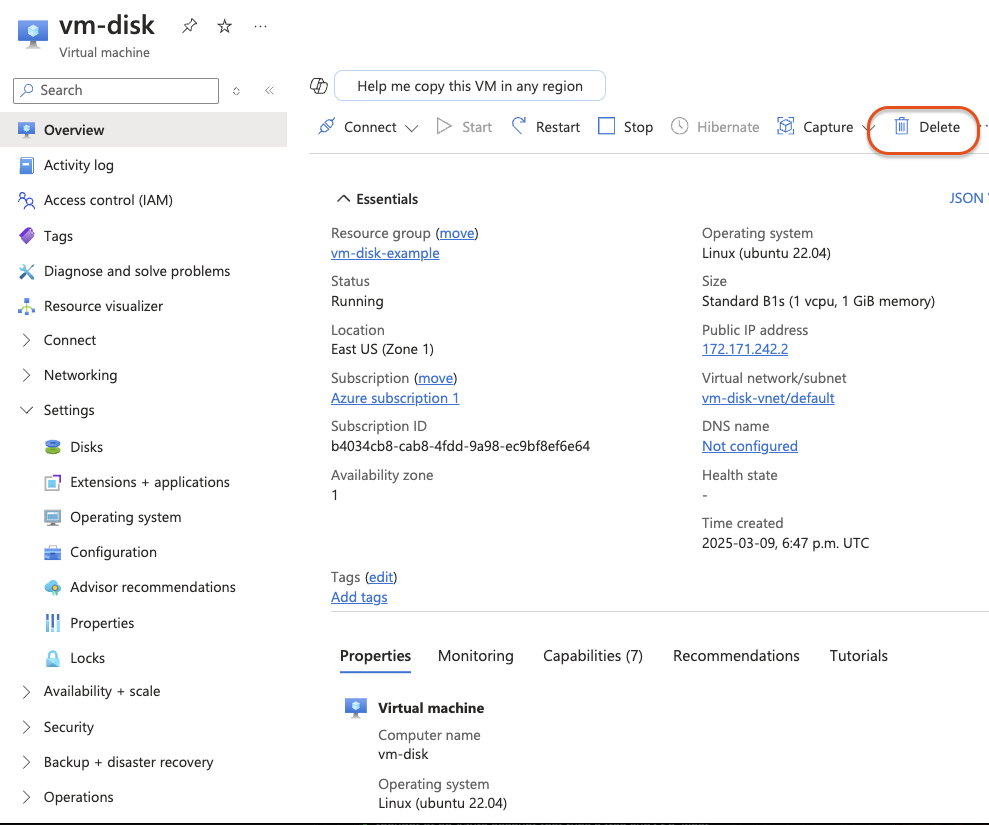Click the Restart button label
Viewport: 989px width, 825px height.
click(x=558, y=127)
